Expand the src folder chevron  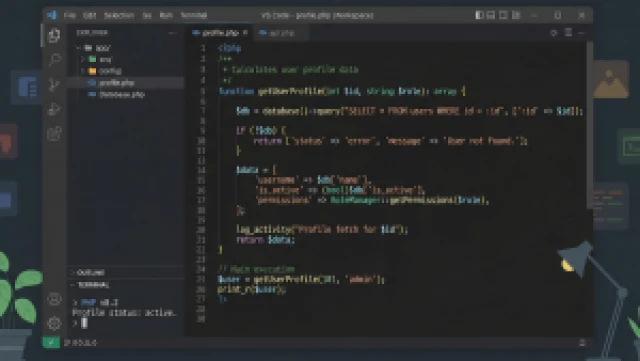[83, 59]
